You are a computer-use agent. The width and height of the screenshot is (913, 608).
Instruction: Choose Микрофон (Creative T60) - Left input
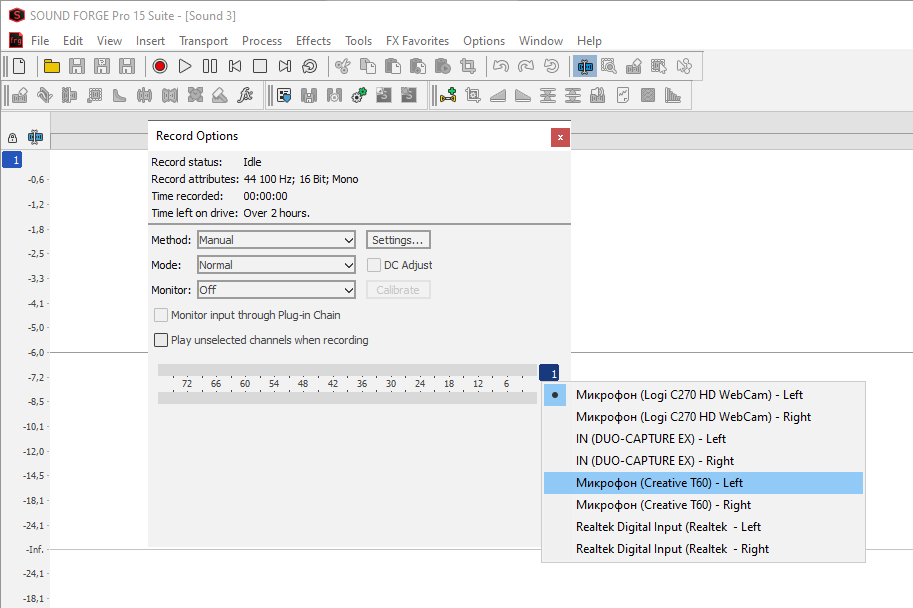[703, 483]
